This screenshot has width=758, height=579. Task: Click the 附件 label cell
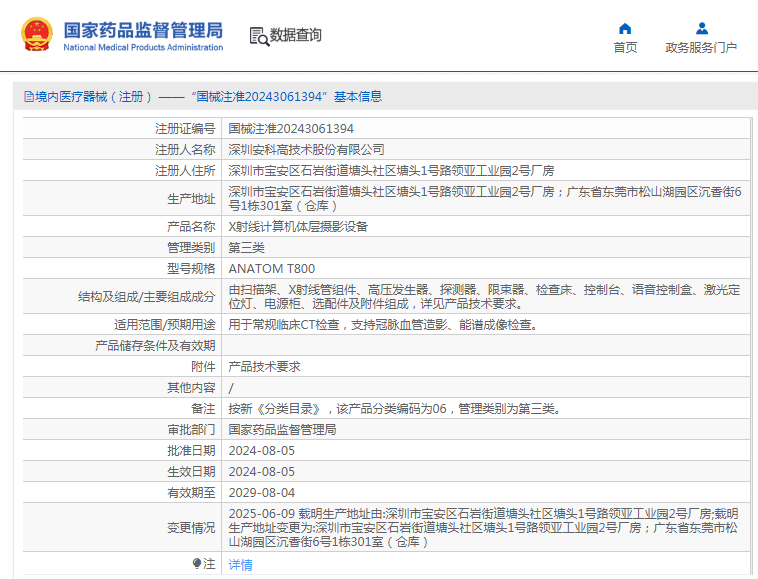(x=122, y=367)
